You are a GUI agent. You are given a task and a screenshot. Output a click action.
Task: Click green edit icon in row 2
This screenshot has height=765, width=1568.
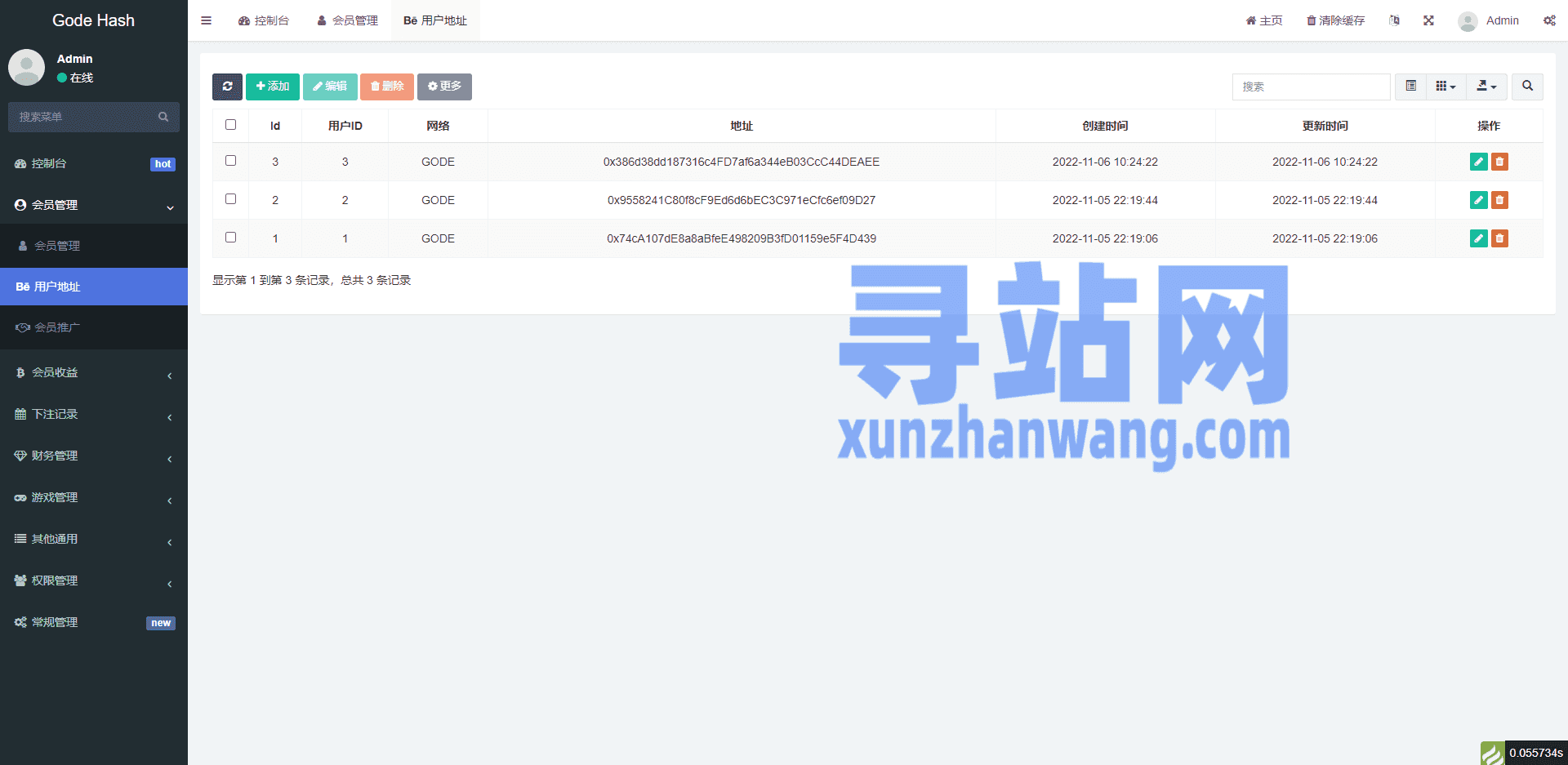(x=1478, y=200)
